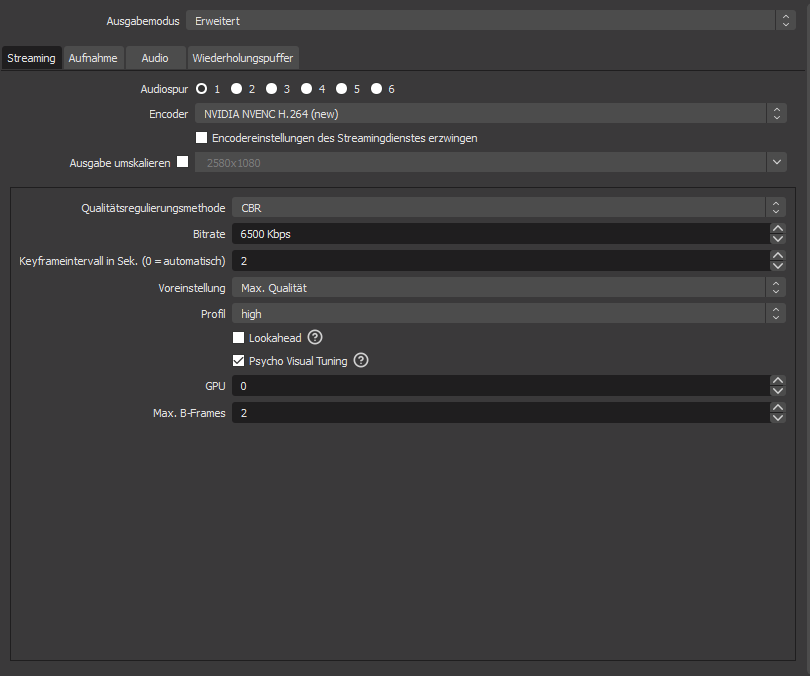Open the Wiederholungspuffer tab
810x676 pixels.
(242, 58)
